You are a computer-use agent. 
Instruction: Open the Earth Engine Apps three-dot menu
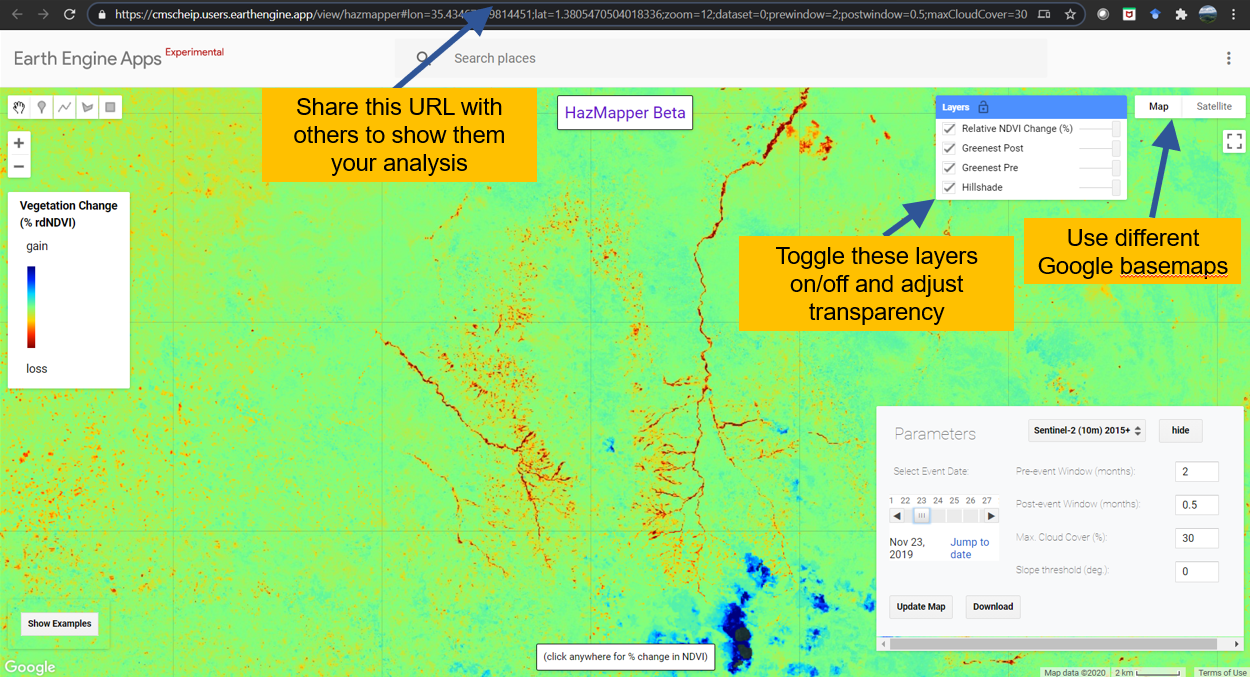tap(1229, 59)
